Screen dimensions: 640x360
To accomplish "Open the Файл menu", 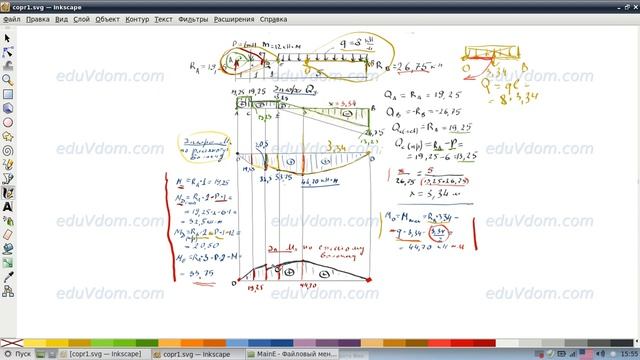I will coord(11,19).
